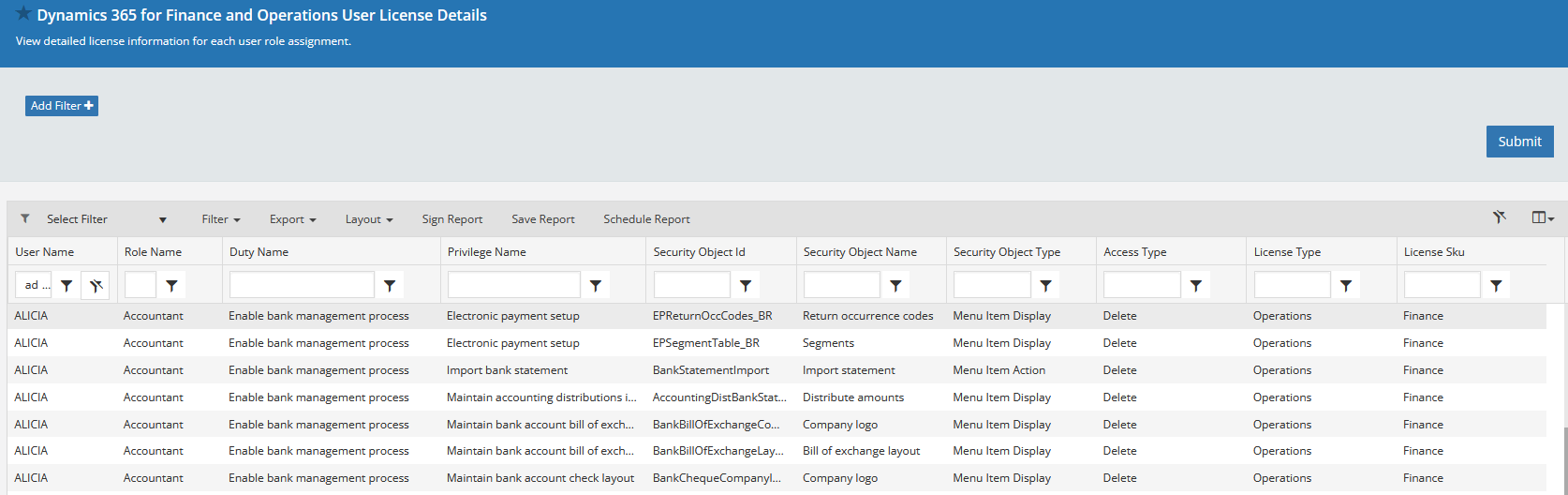Click the License Type column filter funnel
Screen dimensions: 1568x495
pos(1346,286)
